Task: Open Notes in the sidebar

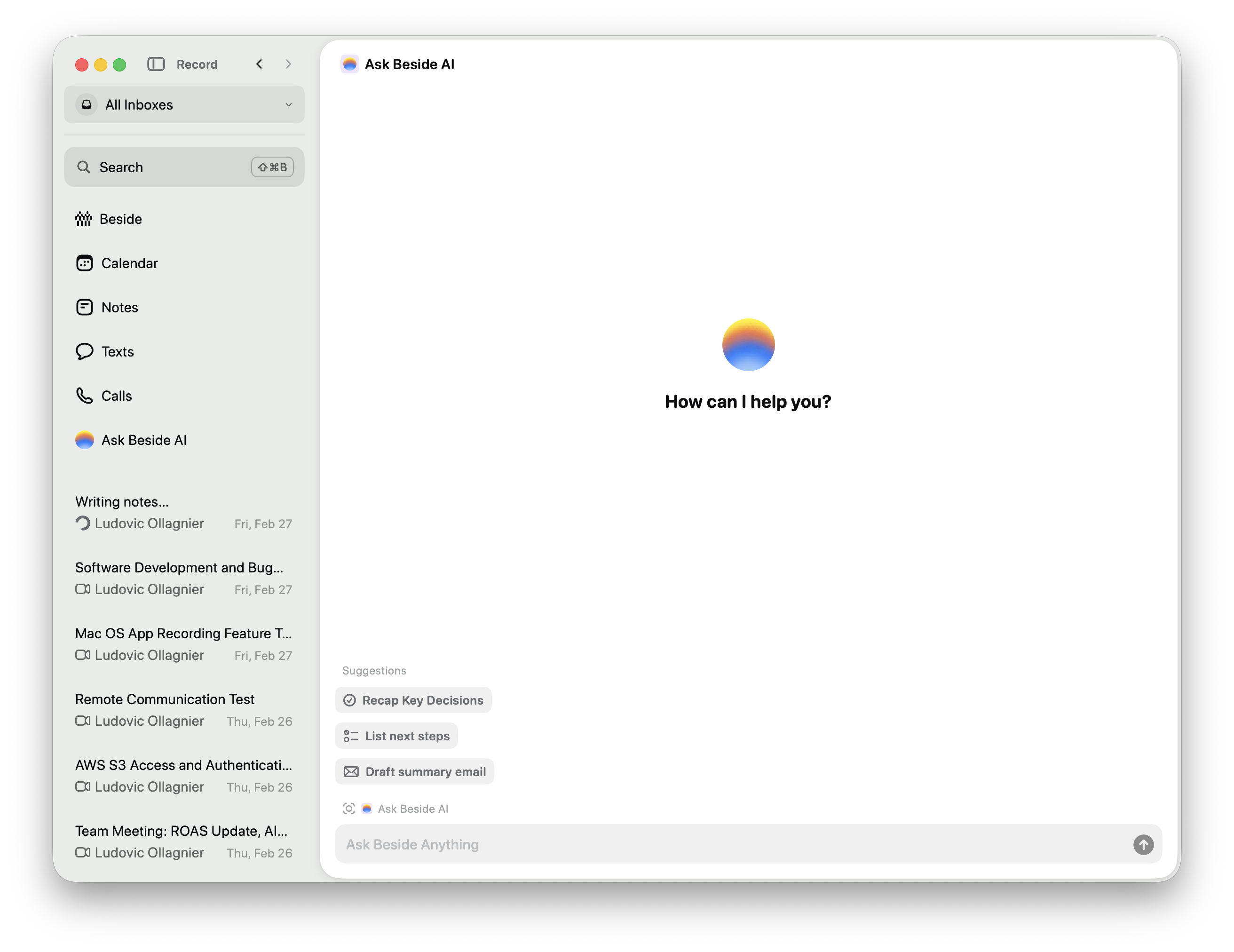Action: (184, 307)
